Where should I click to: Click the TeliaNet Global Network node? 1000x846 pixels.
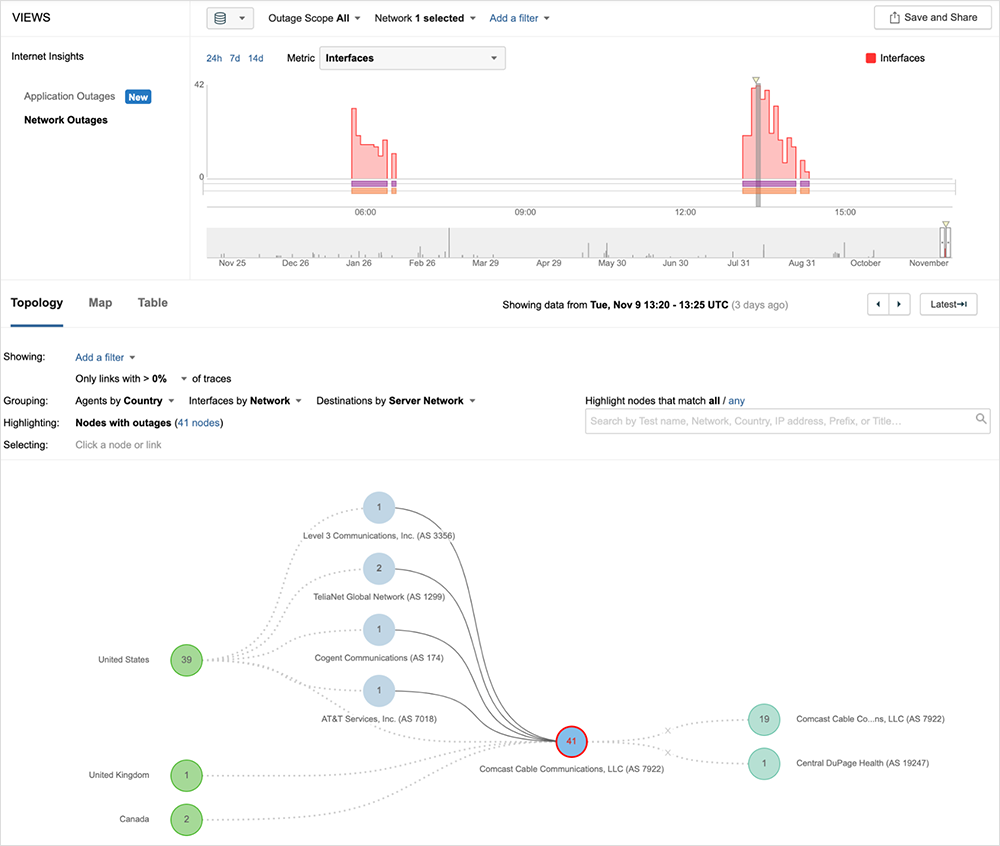(379, 568)
